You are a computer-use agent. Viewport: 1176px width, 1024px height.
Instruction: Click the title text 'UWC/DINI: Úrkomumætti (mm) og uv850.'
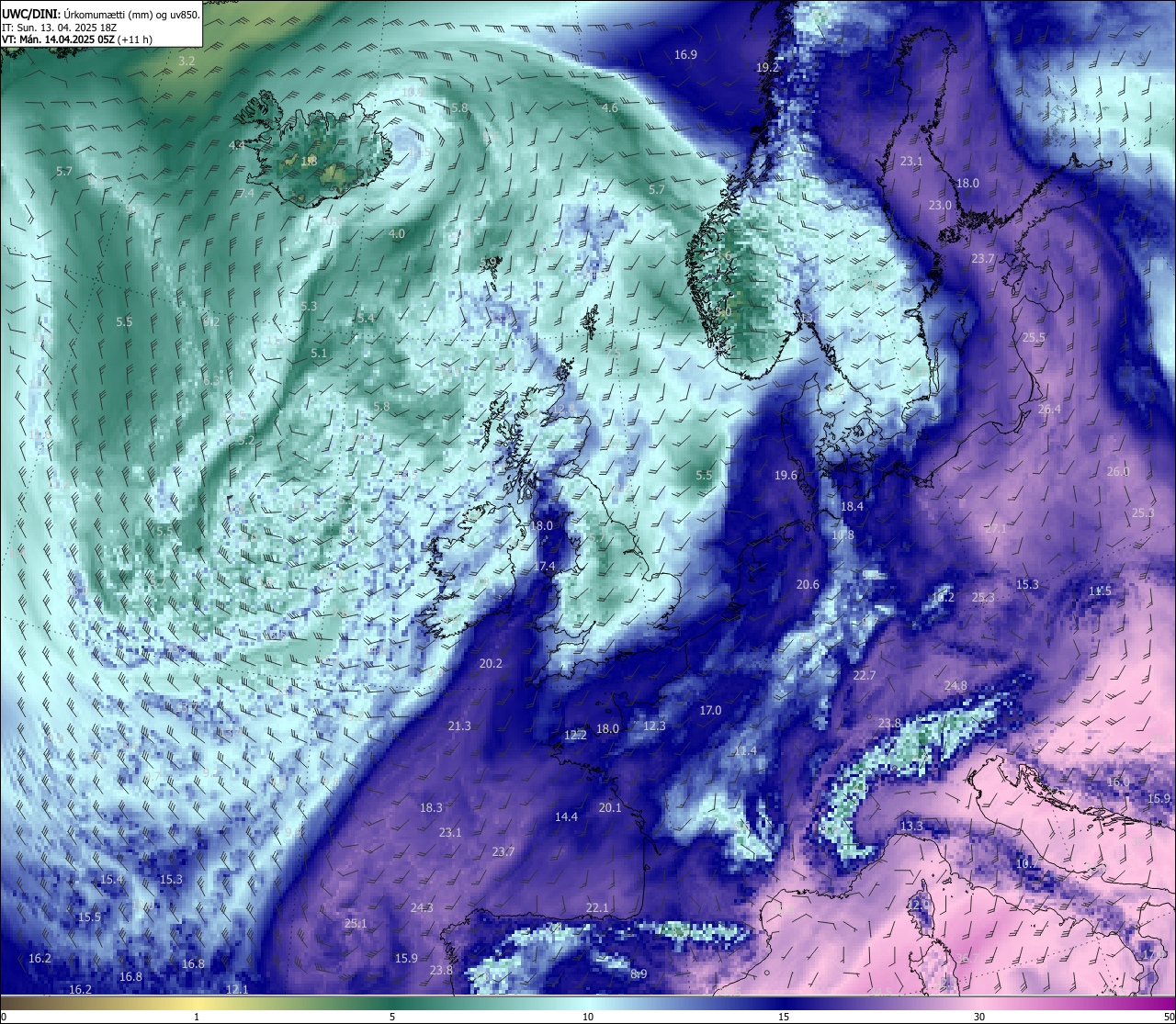101,15
